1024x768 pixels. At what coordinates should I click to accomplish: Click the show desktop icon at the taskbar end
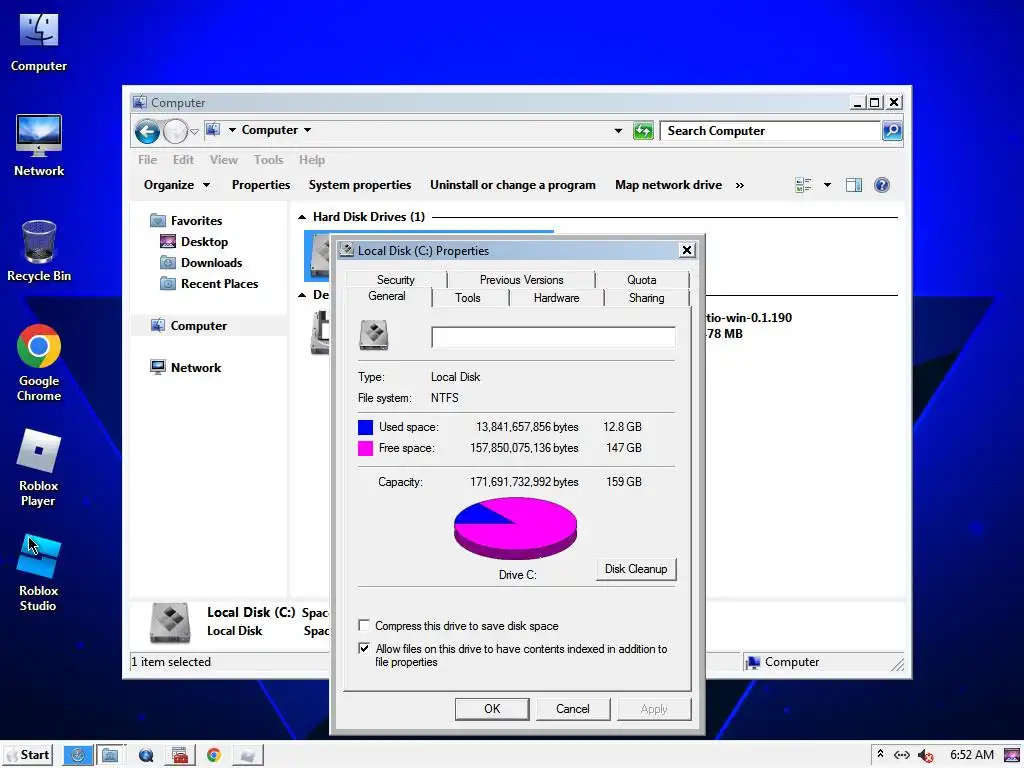pos(1012,755)
